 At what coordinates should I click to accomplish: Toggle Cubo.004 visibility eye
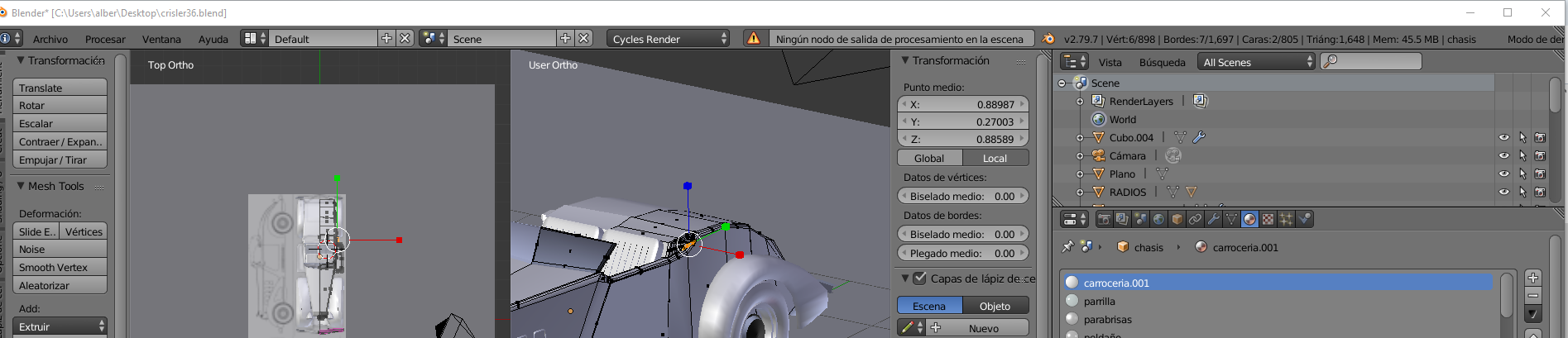(1503, 137)
